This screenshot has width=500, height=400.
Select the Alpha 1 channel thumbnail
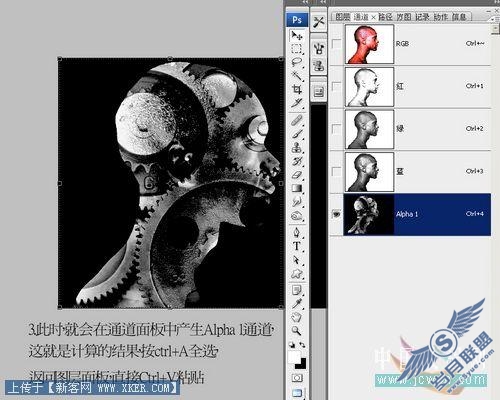(x=369, y=214)
